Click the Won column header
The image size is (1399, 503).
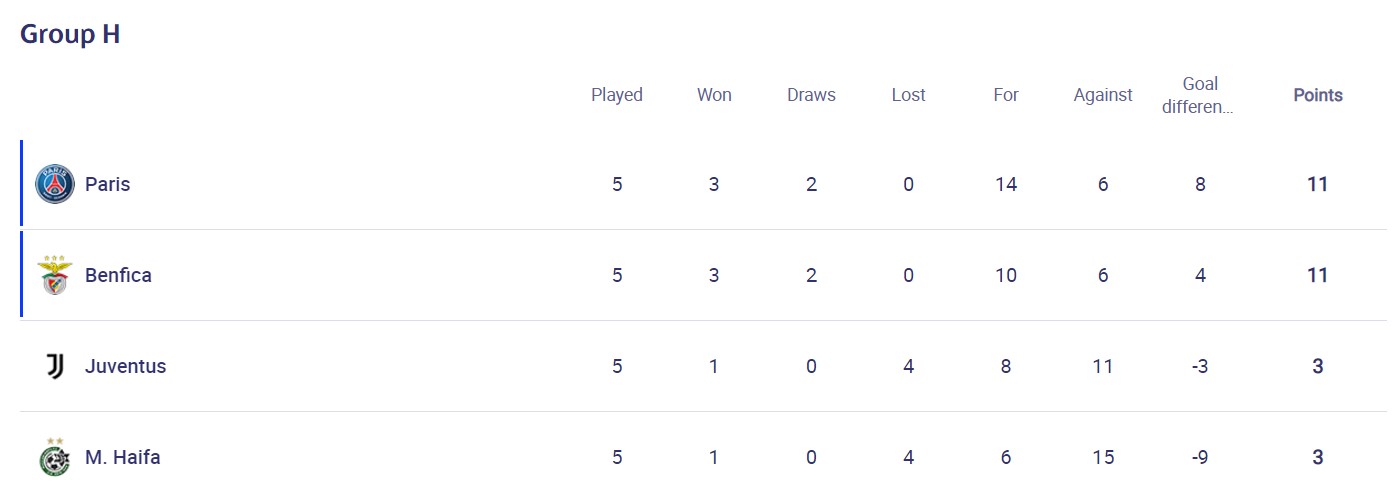pos(714,96)
